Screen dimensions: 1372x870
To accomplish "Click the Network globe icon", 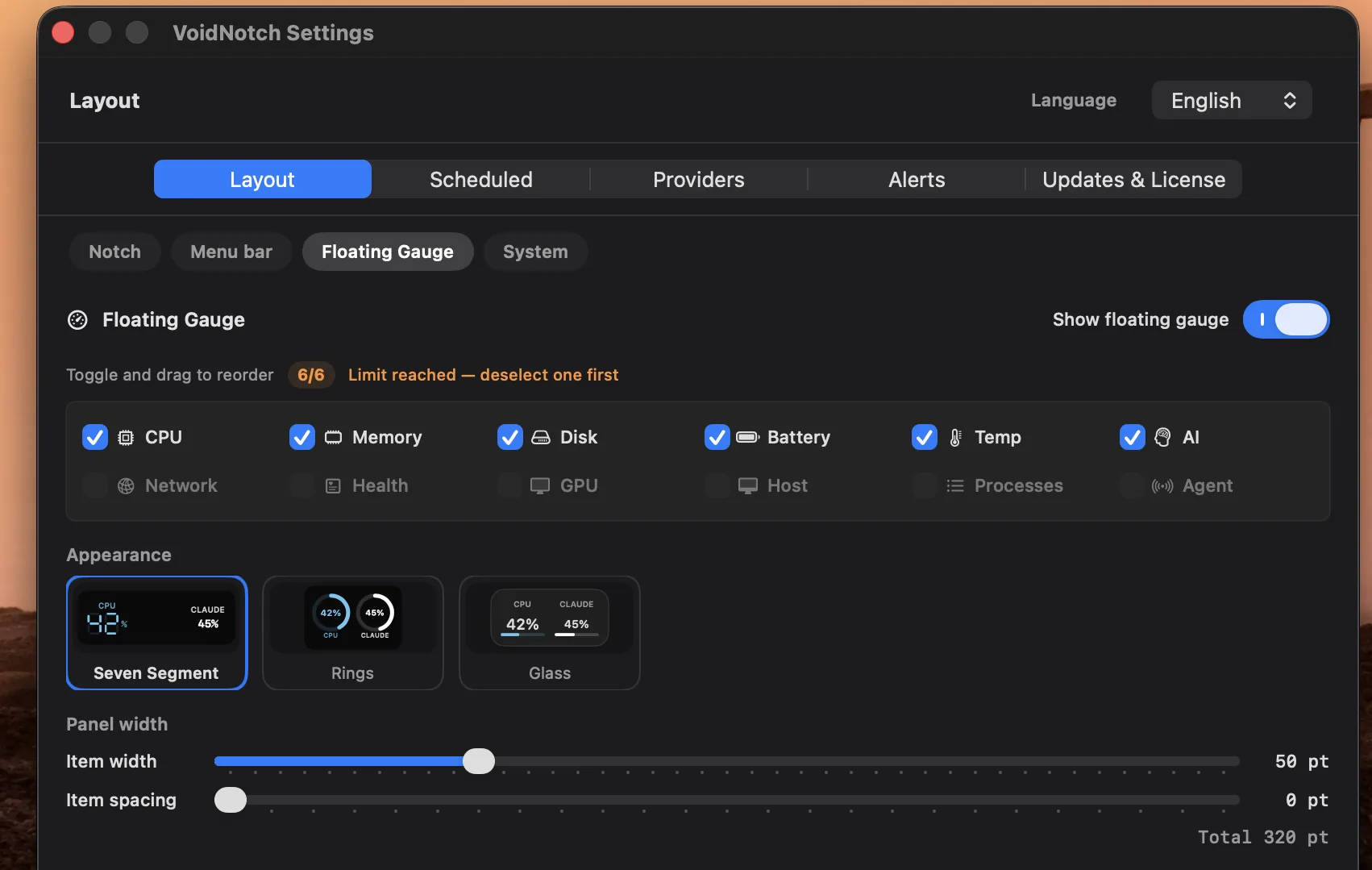I will point(126,485).
